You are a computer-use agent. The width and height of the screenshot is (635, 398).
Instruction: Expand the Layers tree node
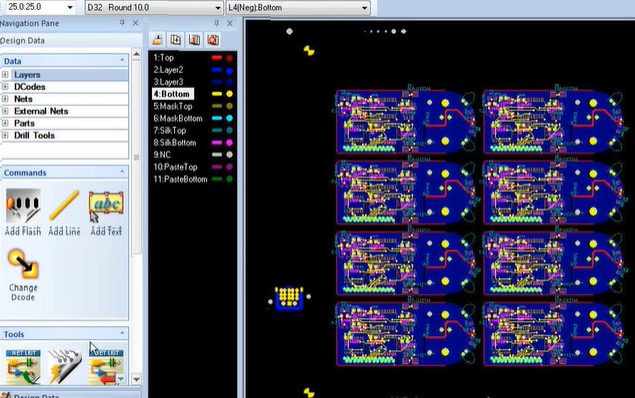(5, 74)
